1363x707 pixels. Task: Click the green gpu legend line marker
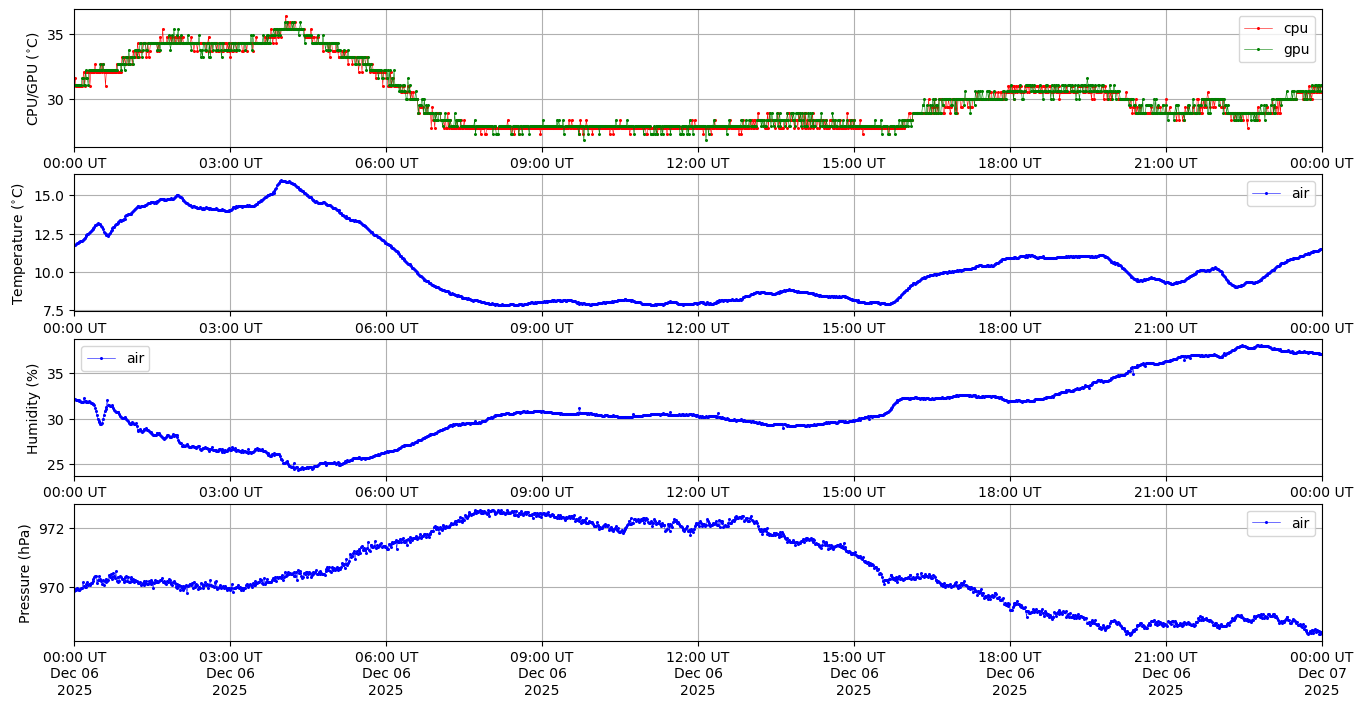1260,49
